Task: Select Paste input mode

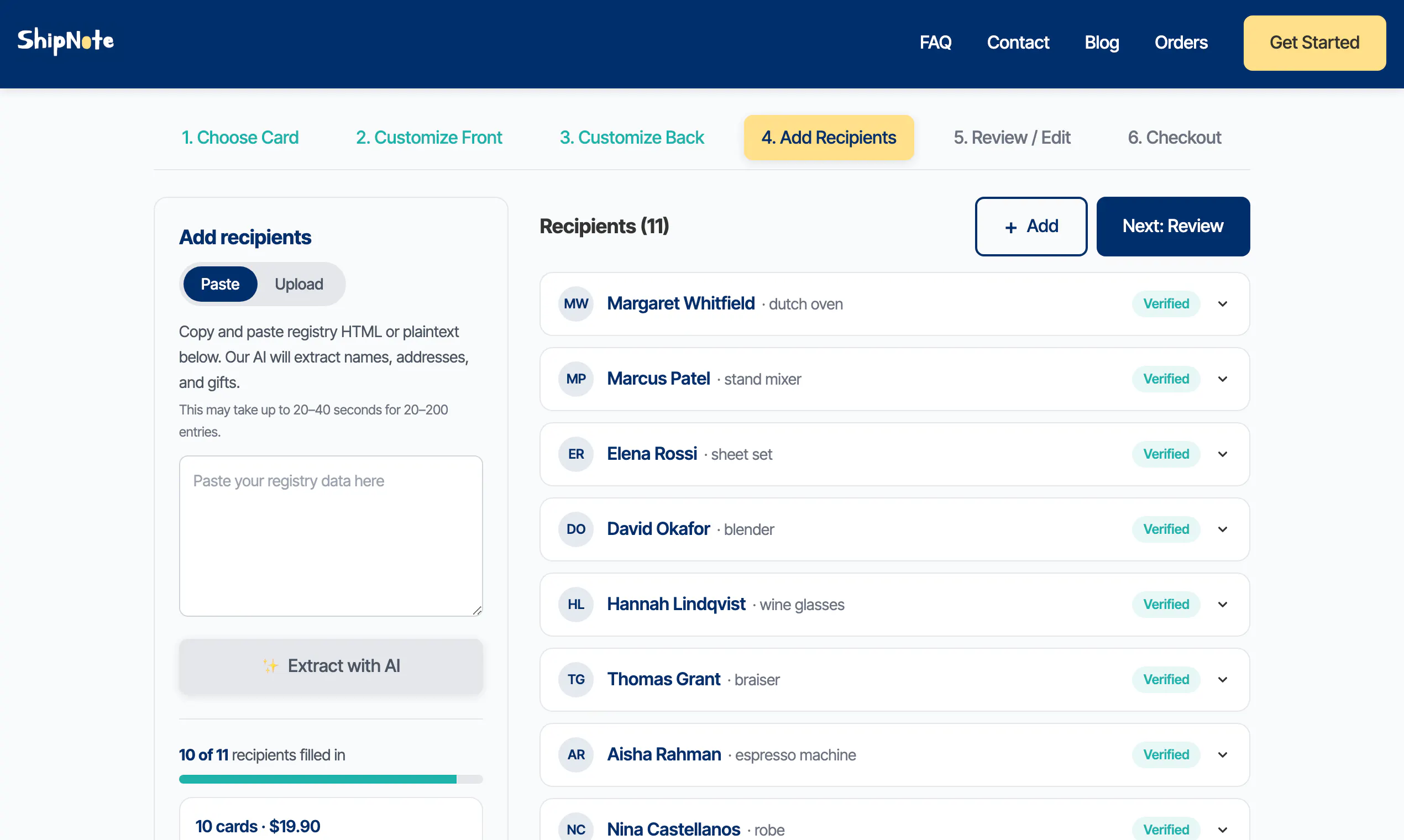Action: point(220,284)
